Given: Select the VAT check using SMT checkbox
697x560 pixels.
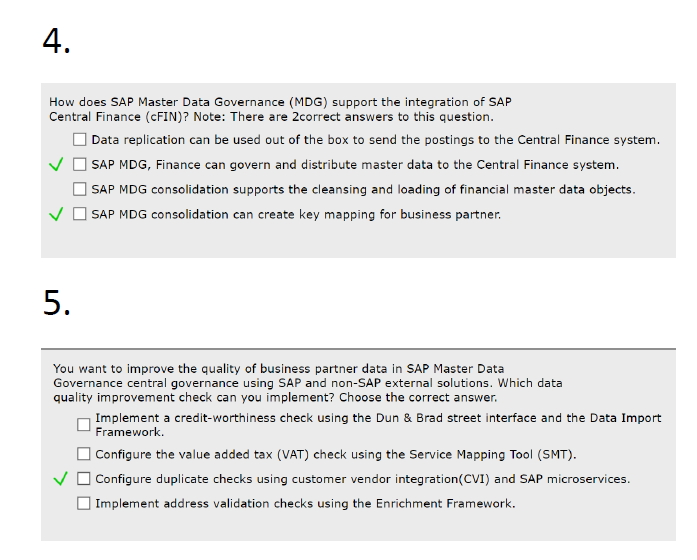Looking at the screenshot, I should click(x=84, y=454).
